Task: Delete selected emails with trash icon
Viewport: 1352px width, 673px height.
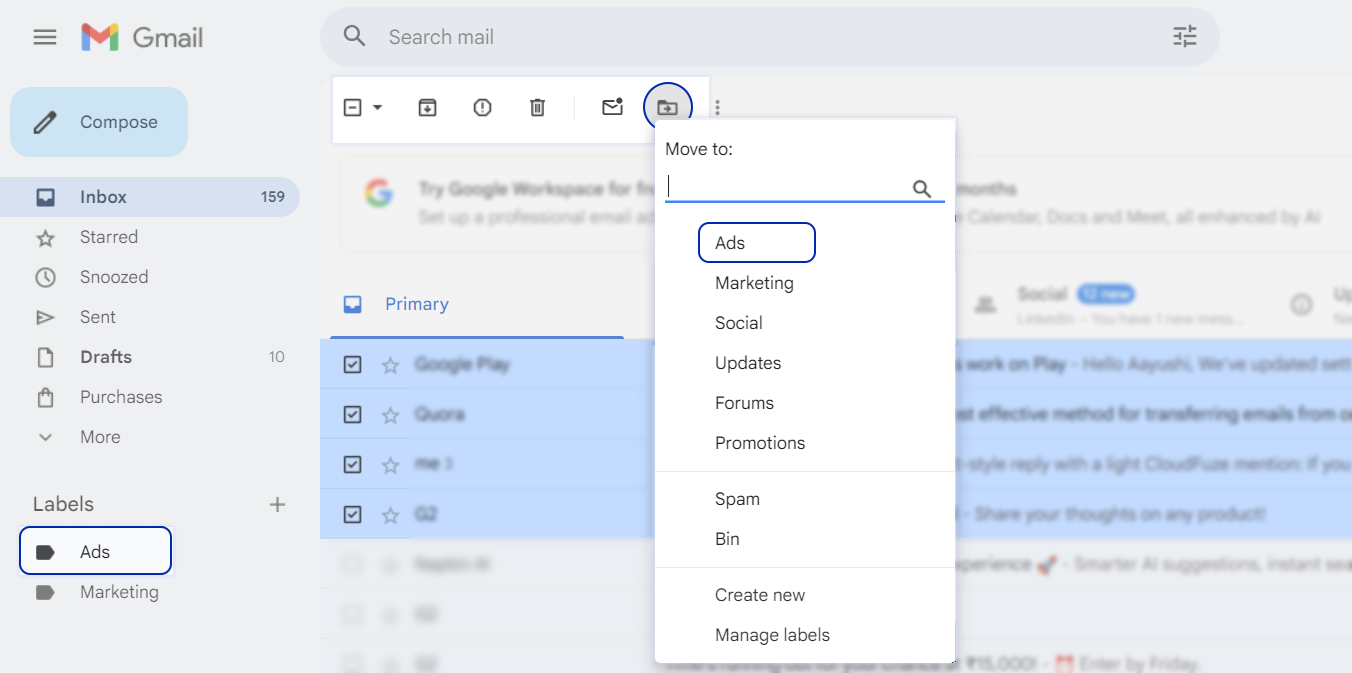Action: (537, 107)
